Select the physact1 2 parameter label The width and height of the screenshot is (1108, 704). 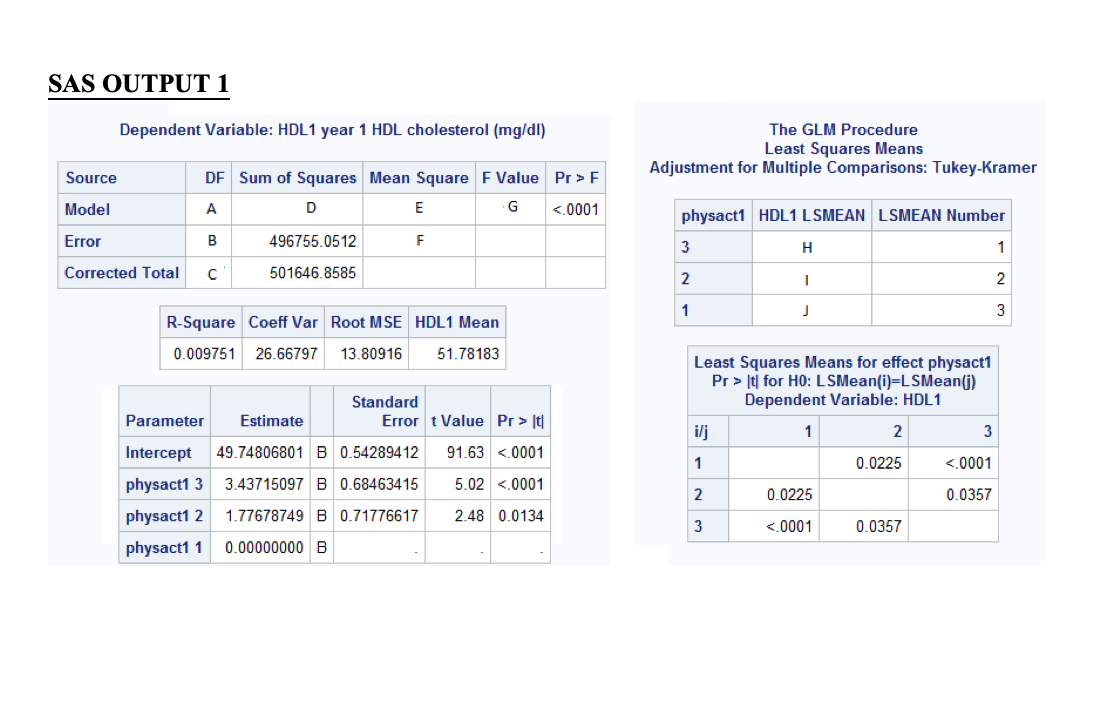pyautogui.click(x=164, y=516)
